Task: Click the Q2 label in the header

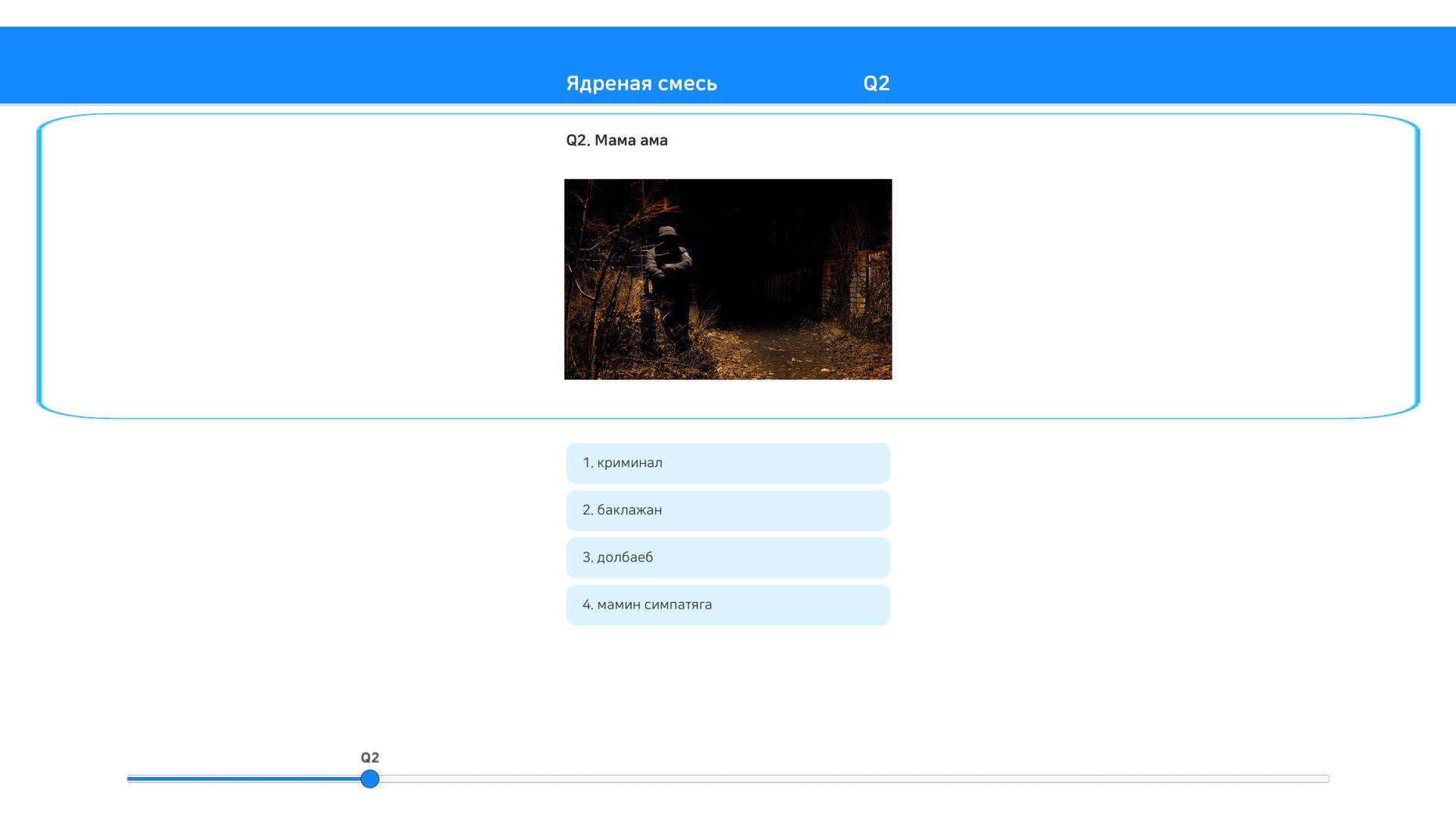Action: tap(876, 83)
